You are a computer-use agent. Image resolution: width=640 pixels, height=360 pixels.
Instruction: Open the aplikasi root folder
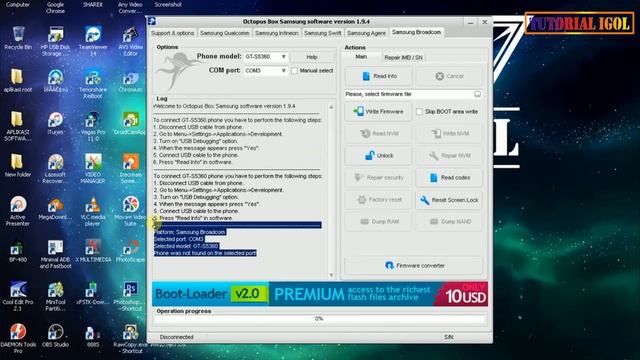(x=18, y=80)
